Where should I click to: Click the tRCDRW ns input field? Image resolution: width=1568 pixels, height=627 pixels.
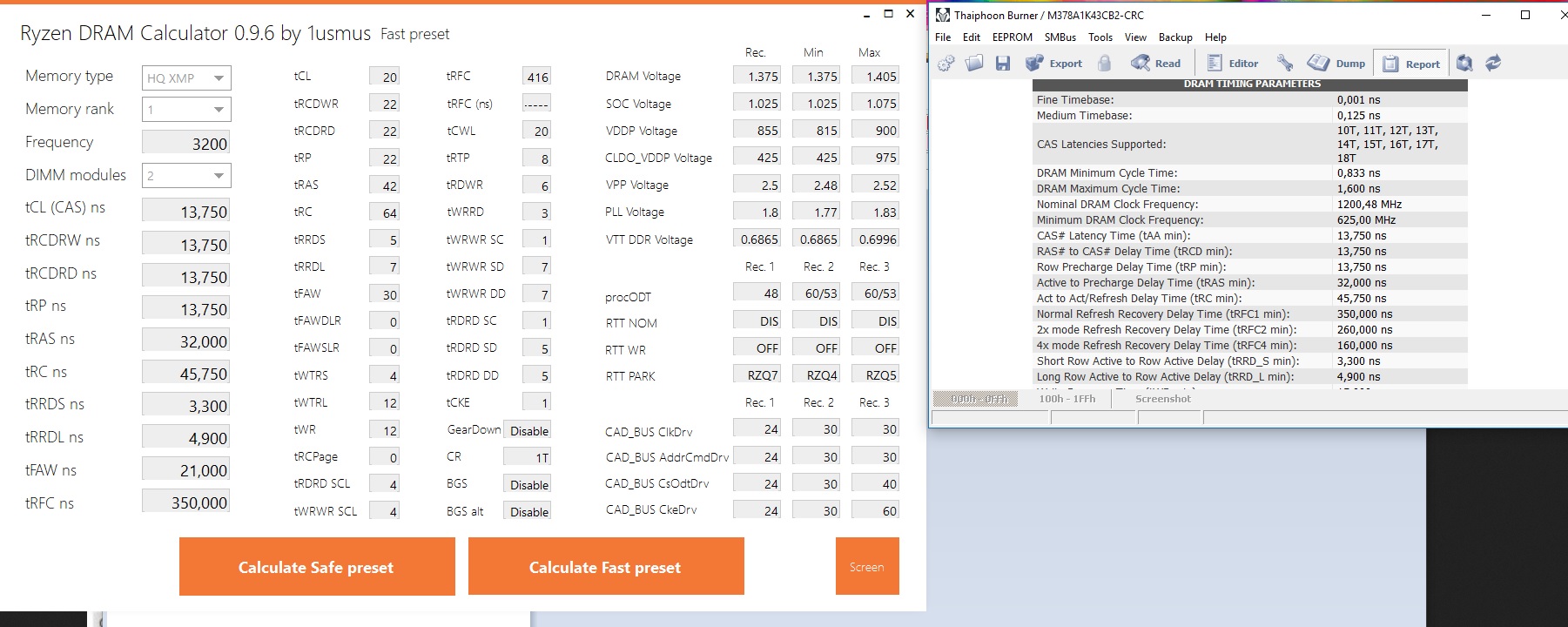pos(186,244)
